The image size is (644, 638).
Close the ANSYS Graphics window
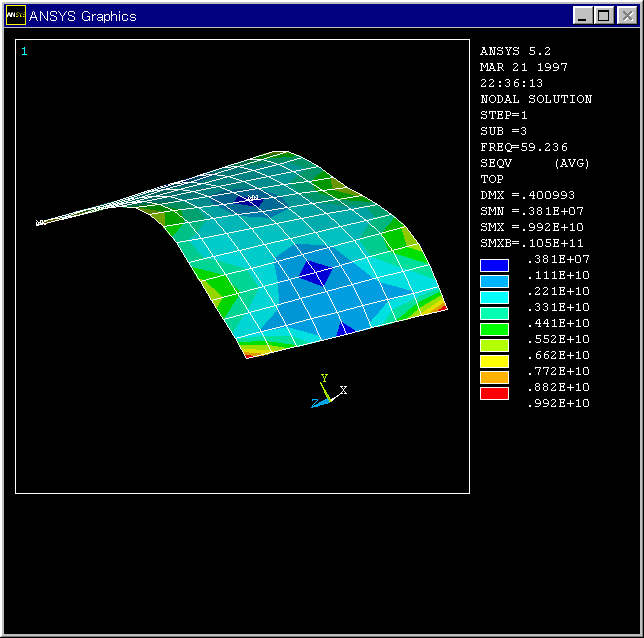pyautogui.click(x=626, y=16)
